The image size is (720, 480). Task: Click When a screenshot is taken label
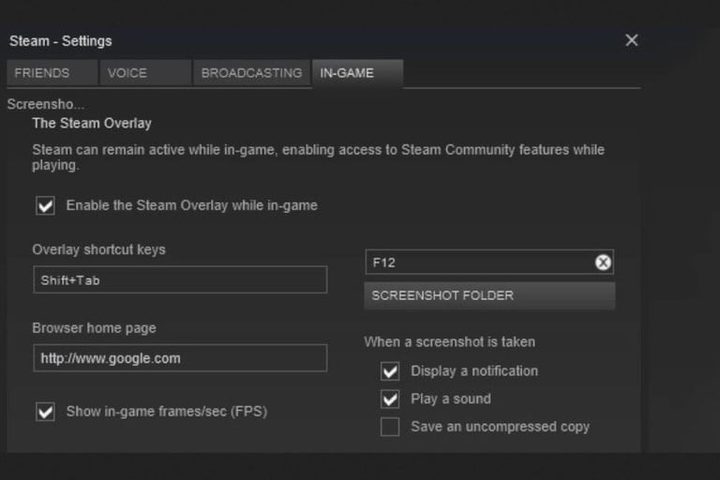(x=450, y=342)
